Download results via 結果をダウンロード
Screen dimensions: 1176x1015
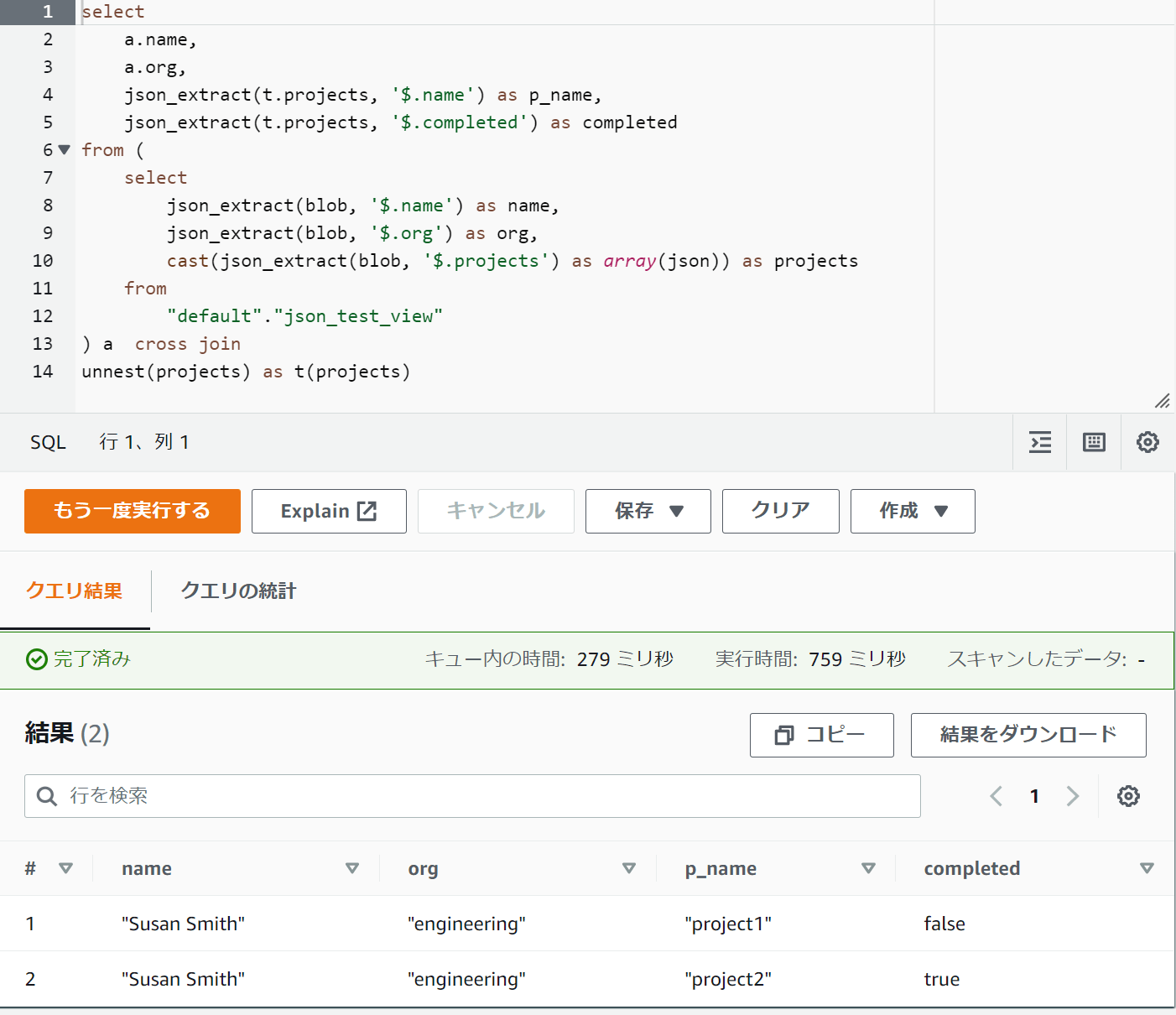click(1028, 735)
